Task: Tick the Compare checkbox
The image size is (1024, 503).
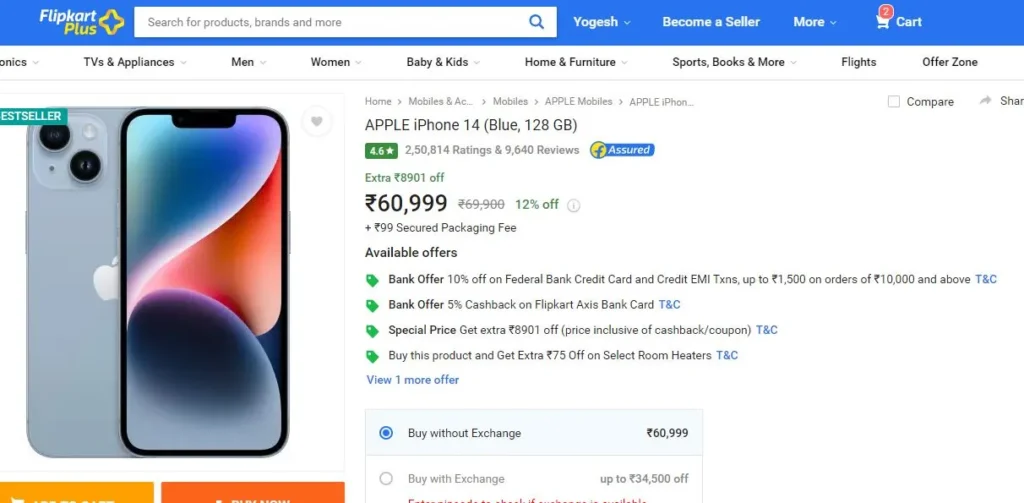Action: click(894, 101)
